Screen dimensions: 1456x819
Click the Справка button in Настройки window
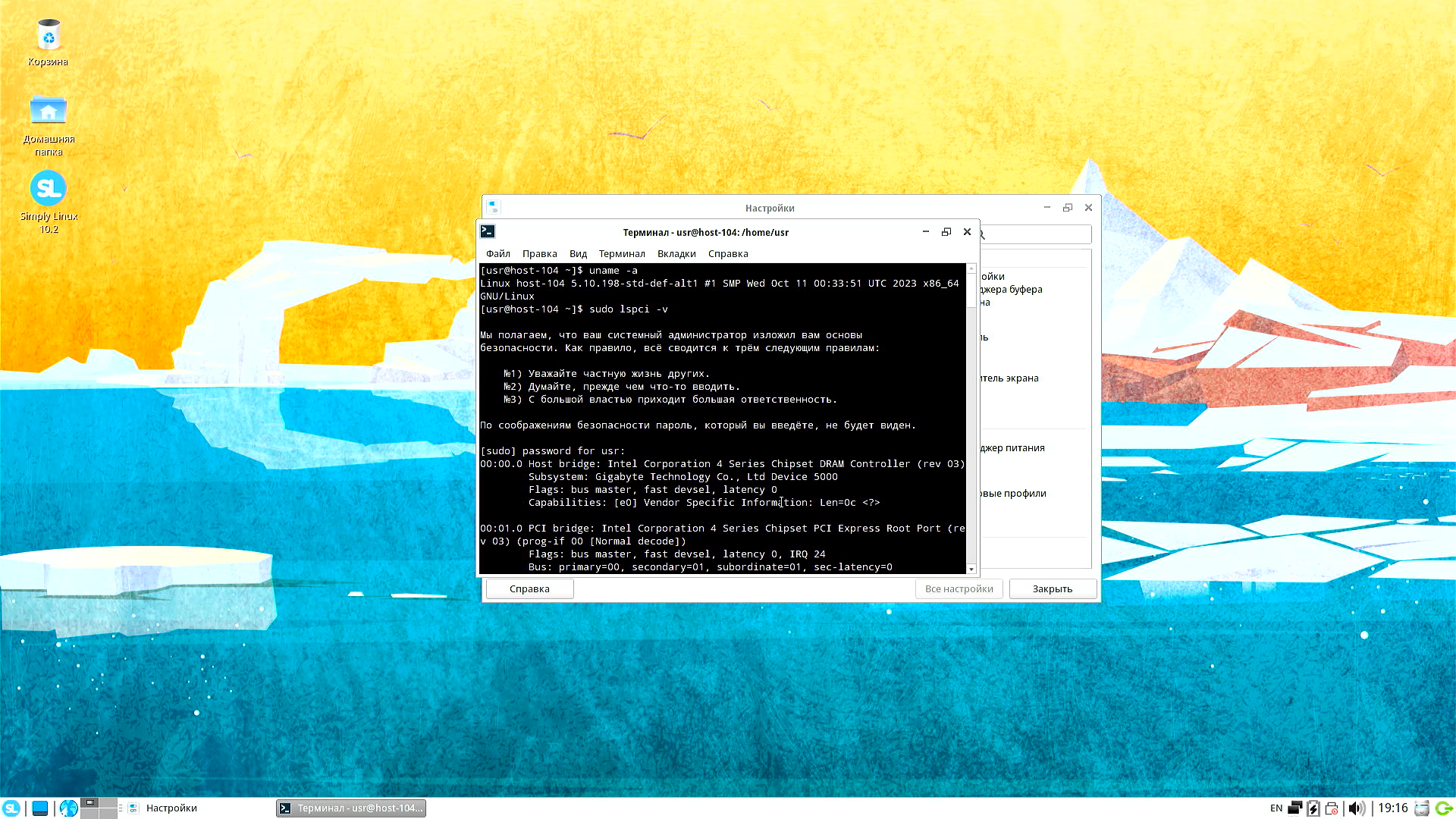coord(529,589)
